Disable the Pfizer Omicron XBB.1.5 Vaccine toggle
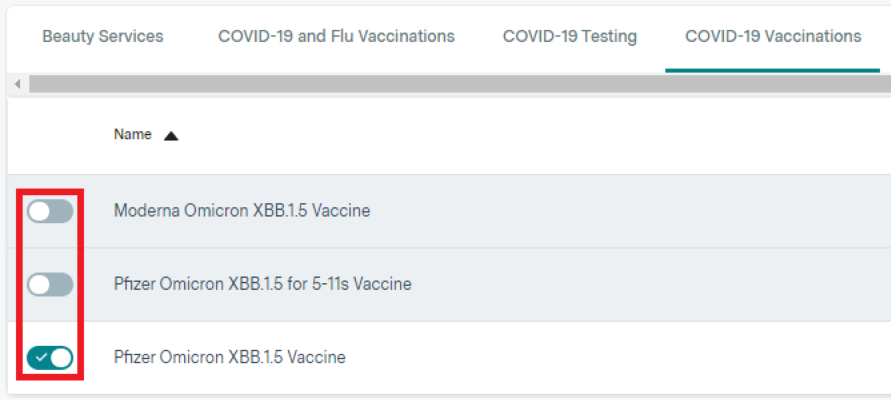 click(x=50, y=357)
